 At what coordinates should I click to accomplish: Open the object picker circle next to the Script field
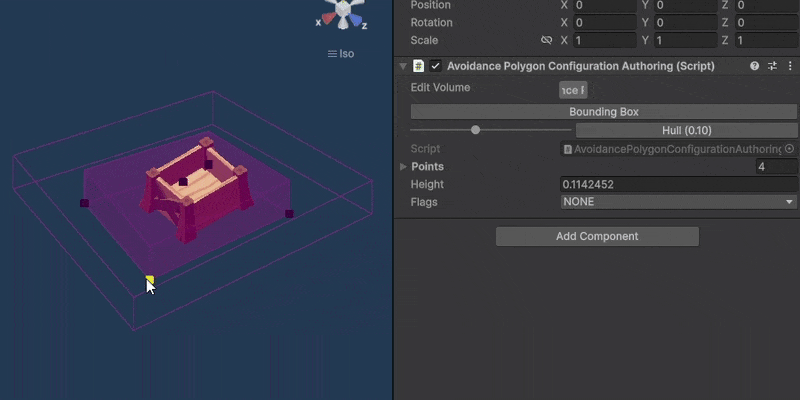click(x=789, y=148)
